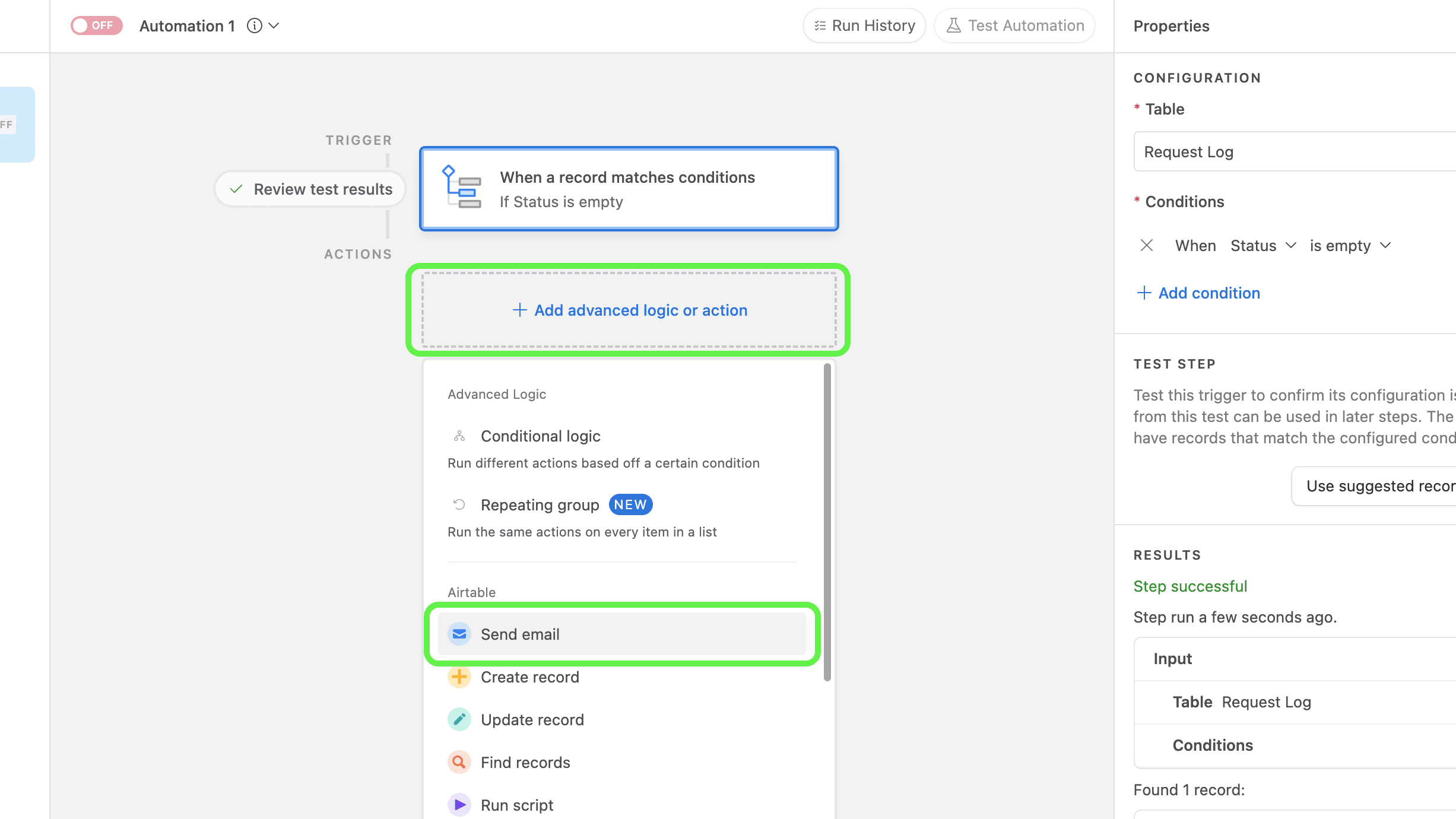This screenshot has width=1456, height=819.
Task: Open the "is empty" operator dropdown
Action: point(1350,246)
